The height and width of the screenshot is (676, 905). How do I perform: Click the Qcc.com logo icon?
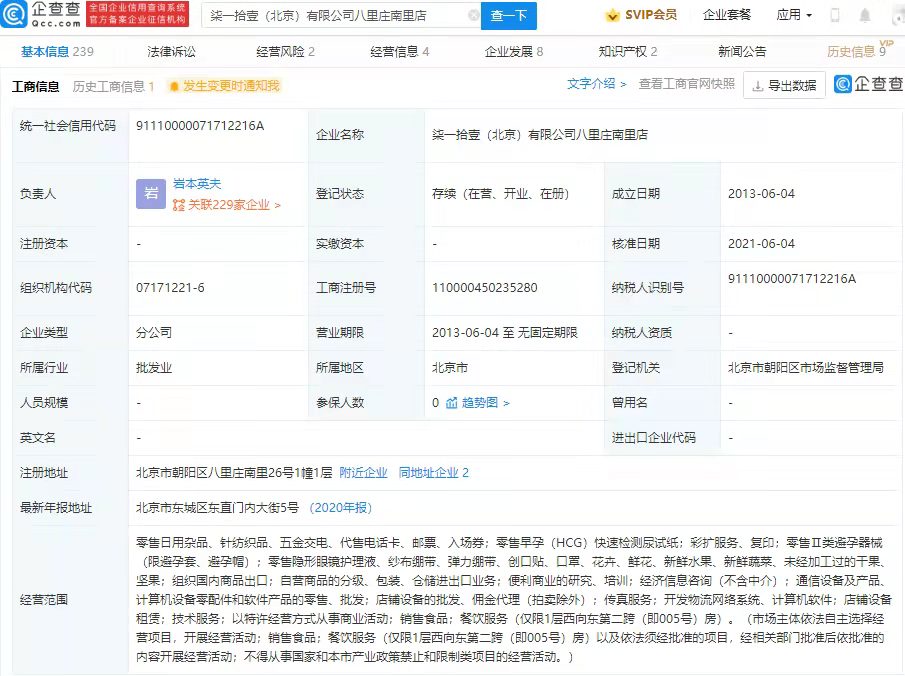click(x=13, y=14)
